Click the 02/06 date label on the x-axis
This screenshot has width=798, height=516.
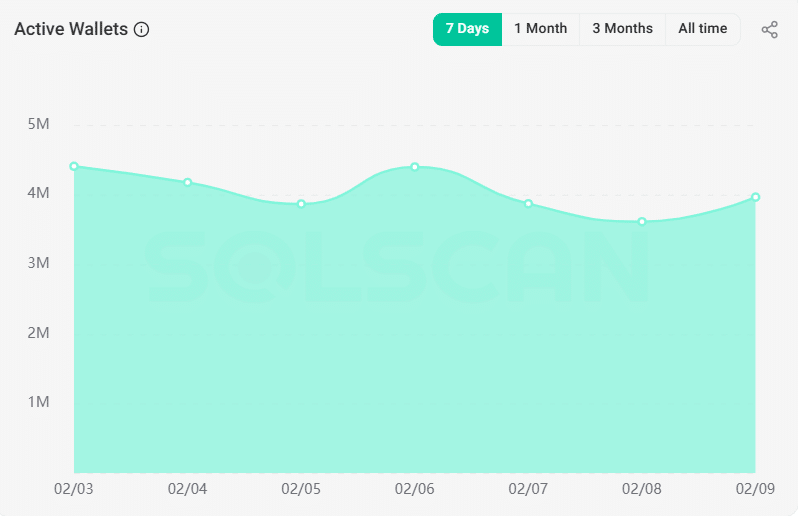[414, 489]
